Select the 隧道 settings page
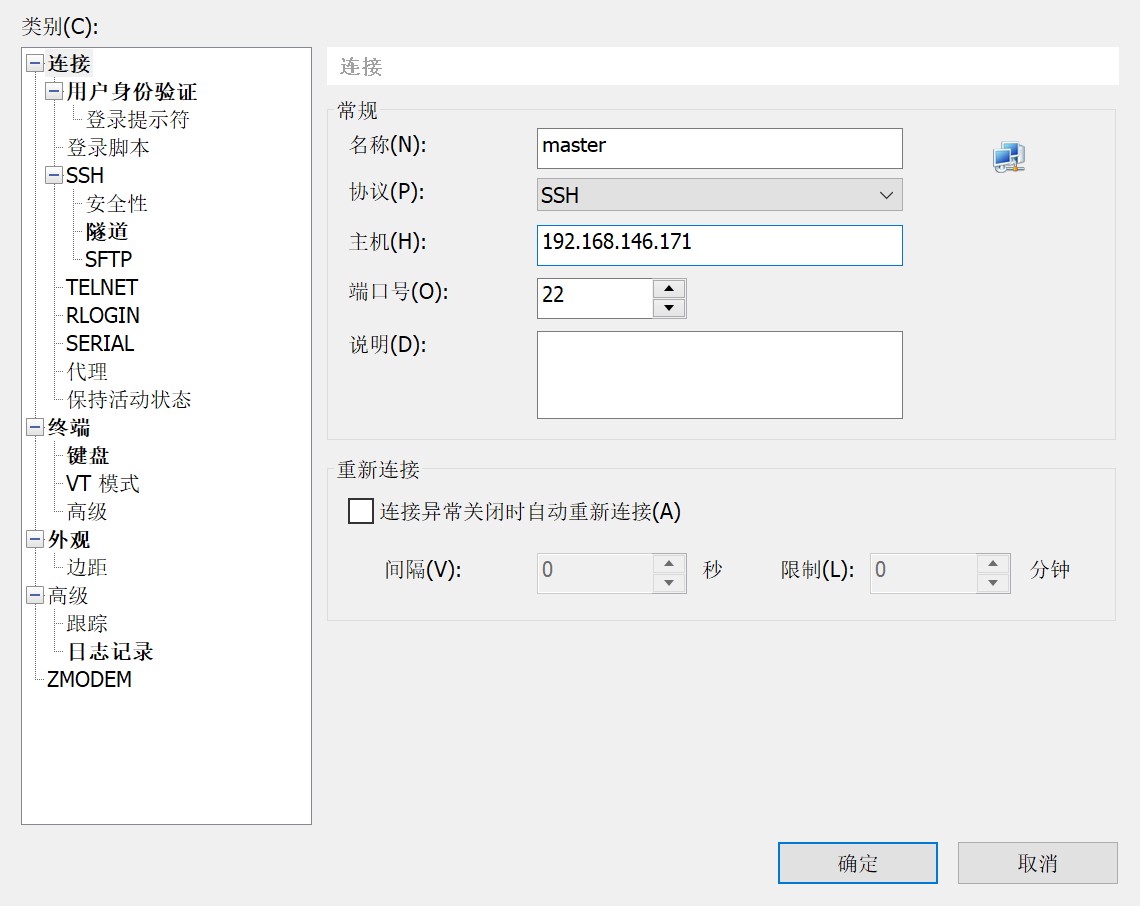 (105, 230)
